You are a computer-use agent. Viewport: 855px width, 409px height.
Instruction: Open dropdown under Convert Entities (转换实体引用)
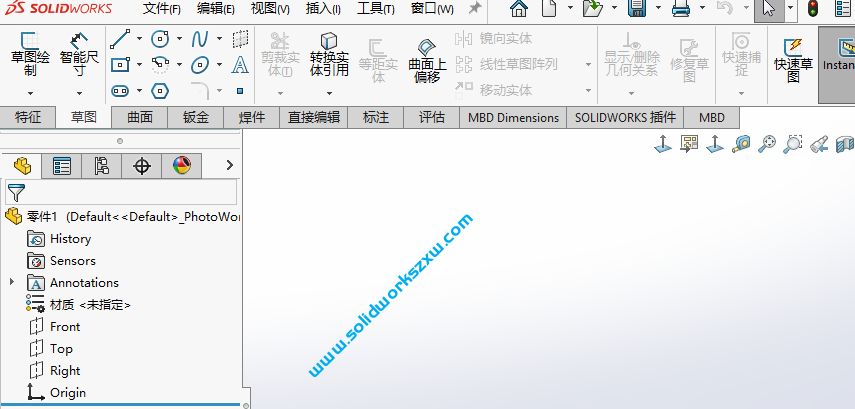click(x=329, y=94)
